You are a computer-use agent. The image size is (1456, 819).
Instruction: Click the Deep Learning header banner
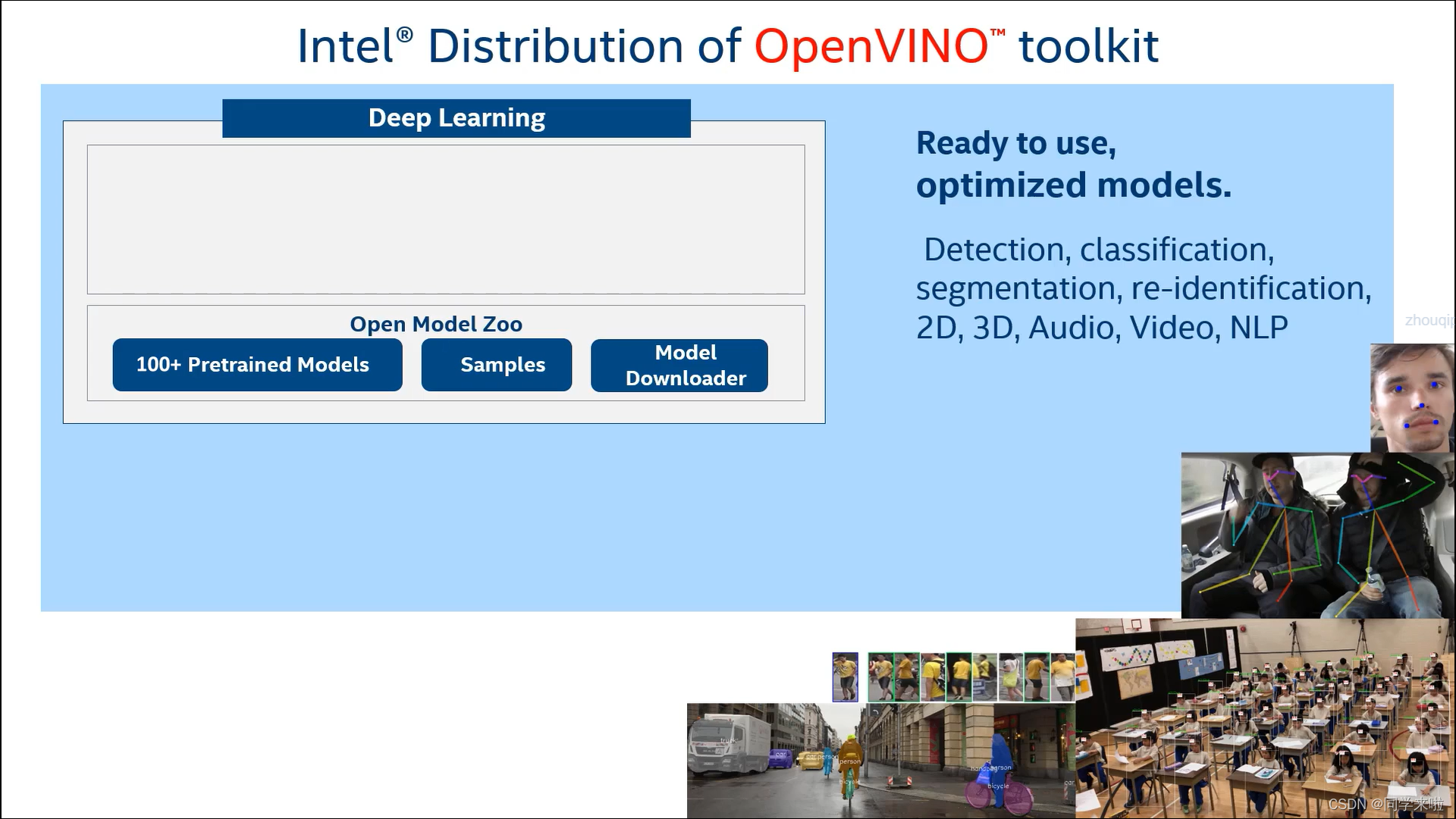click(456, 118)
